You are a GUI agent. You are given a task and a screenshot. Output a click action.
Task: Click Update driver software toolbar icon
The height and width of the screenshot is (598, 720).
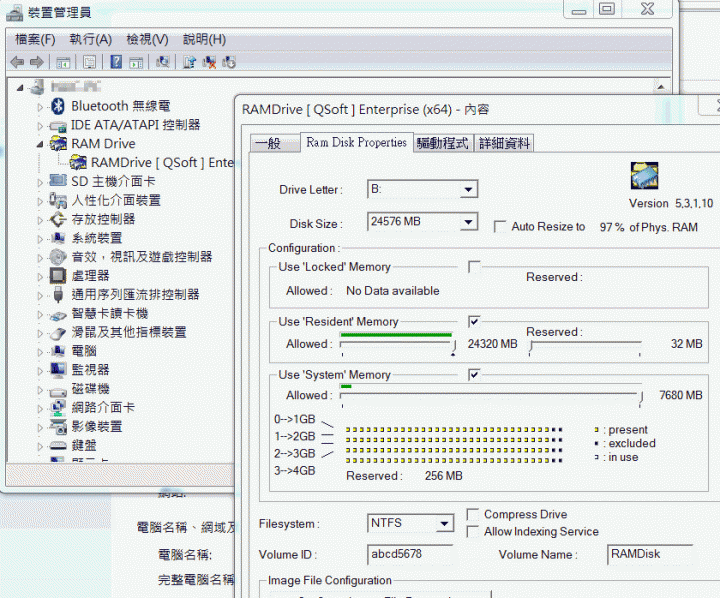tap(189, 62)
